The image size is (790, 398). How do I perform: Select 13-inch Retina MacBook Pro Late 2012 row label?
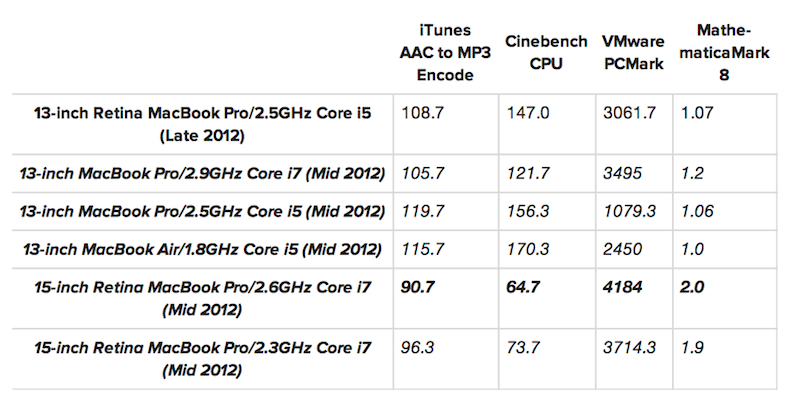pos(203,124)
